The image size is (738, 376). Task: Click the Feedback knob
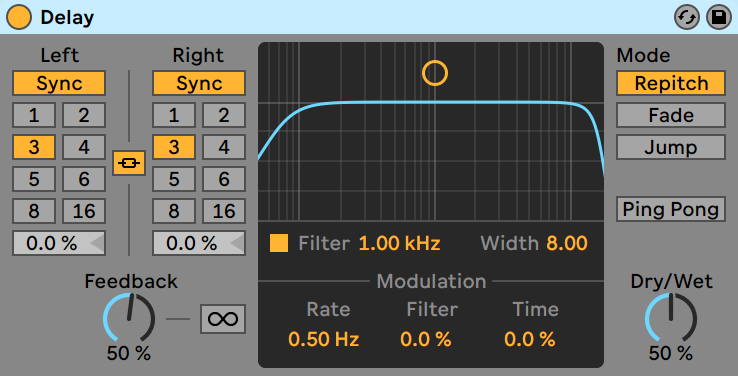129,318
